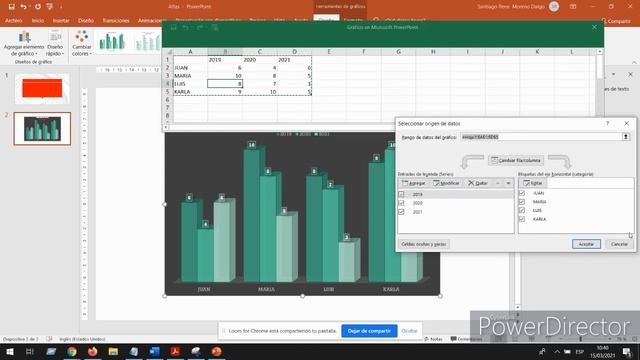This screenshot has height=360, width=640.
Task: Uncheck the KARLA category checkbox
Action: [522, 219]
